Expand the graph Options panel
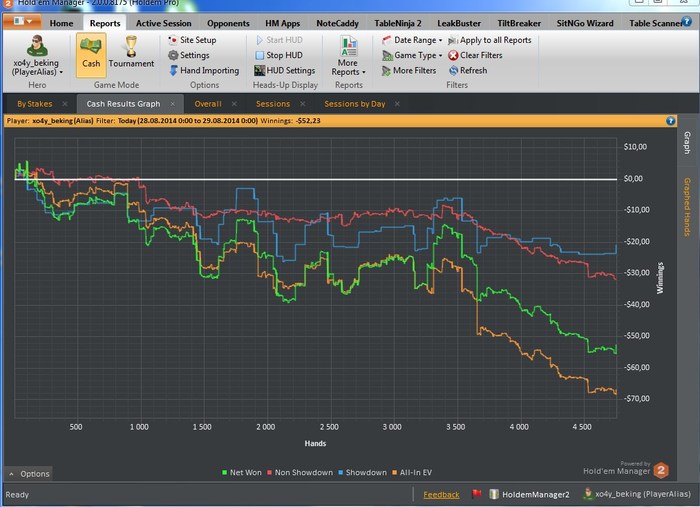Image resolution: width=700 pixels, height=507 pixels. pyautogui.click(x=29, y=474)
